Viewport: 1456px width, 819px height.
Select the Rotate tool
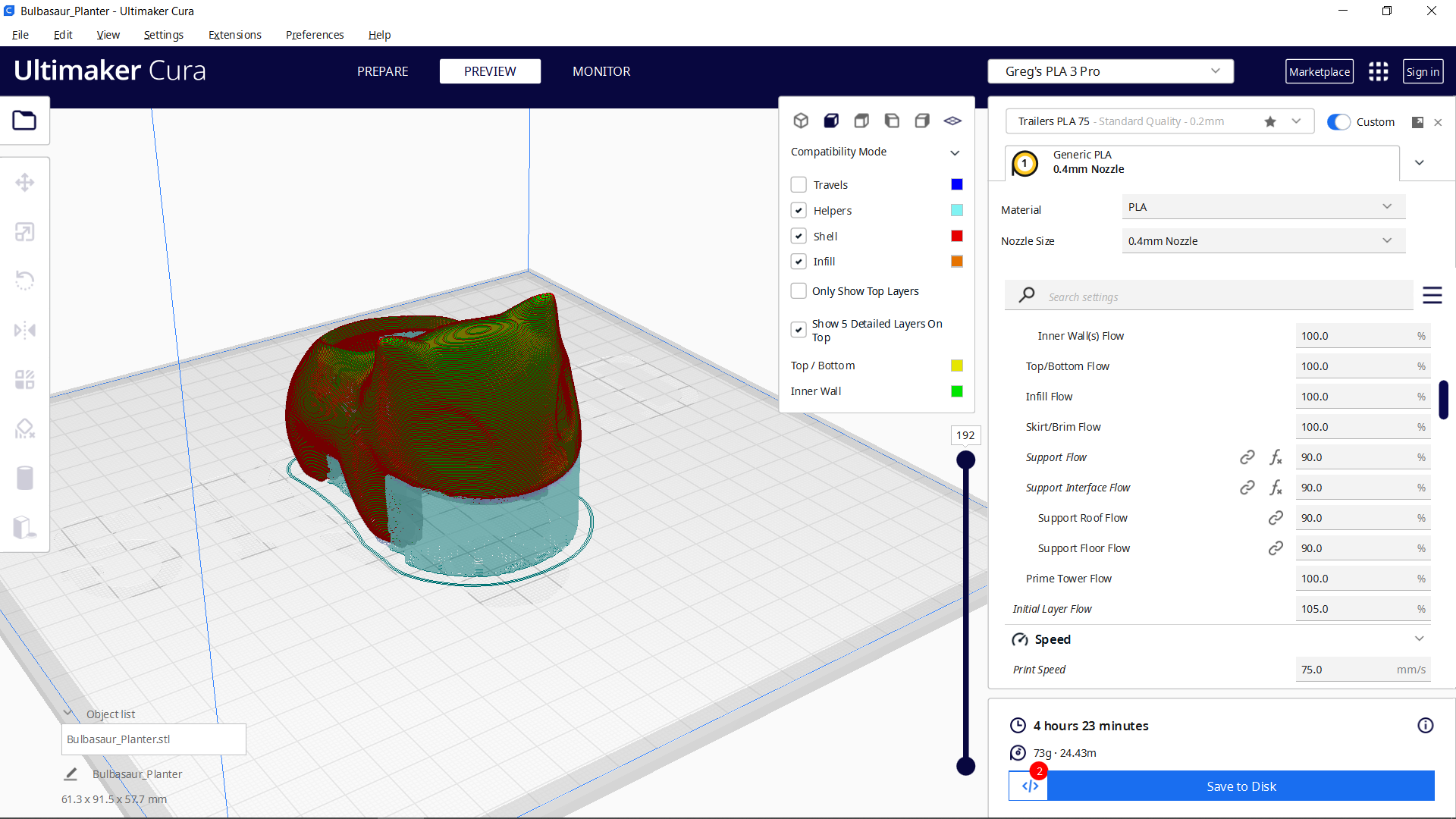click(25, 281)
